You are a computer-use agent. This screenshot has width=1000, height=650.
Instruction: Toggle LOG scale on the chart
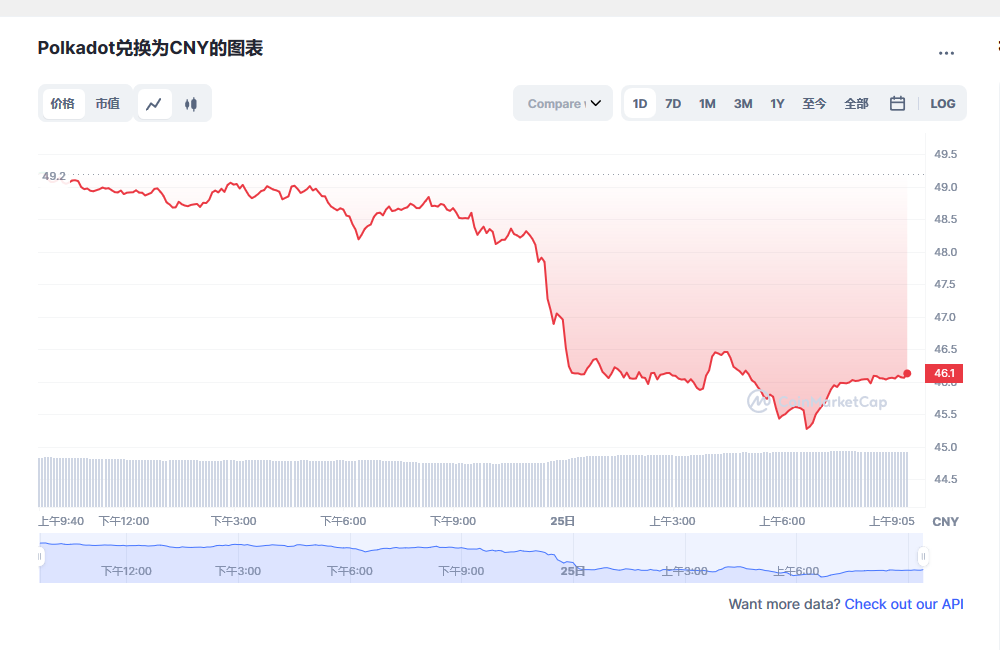tap(942, 103)
